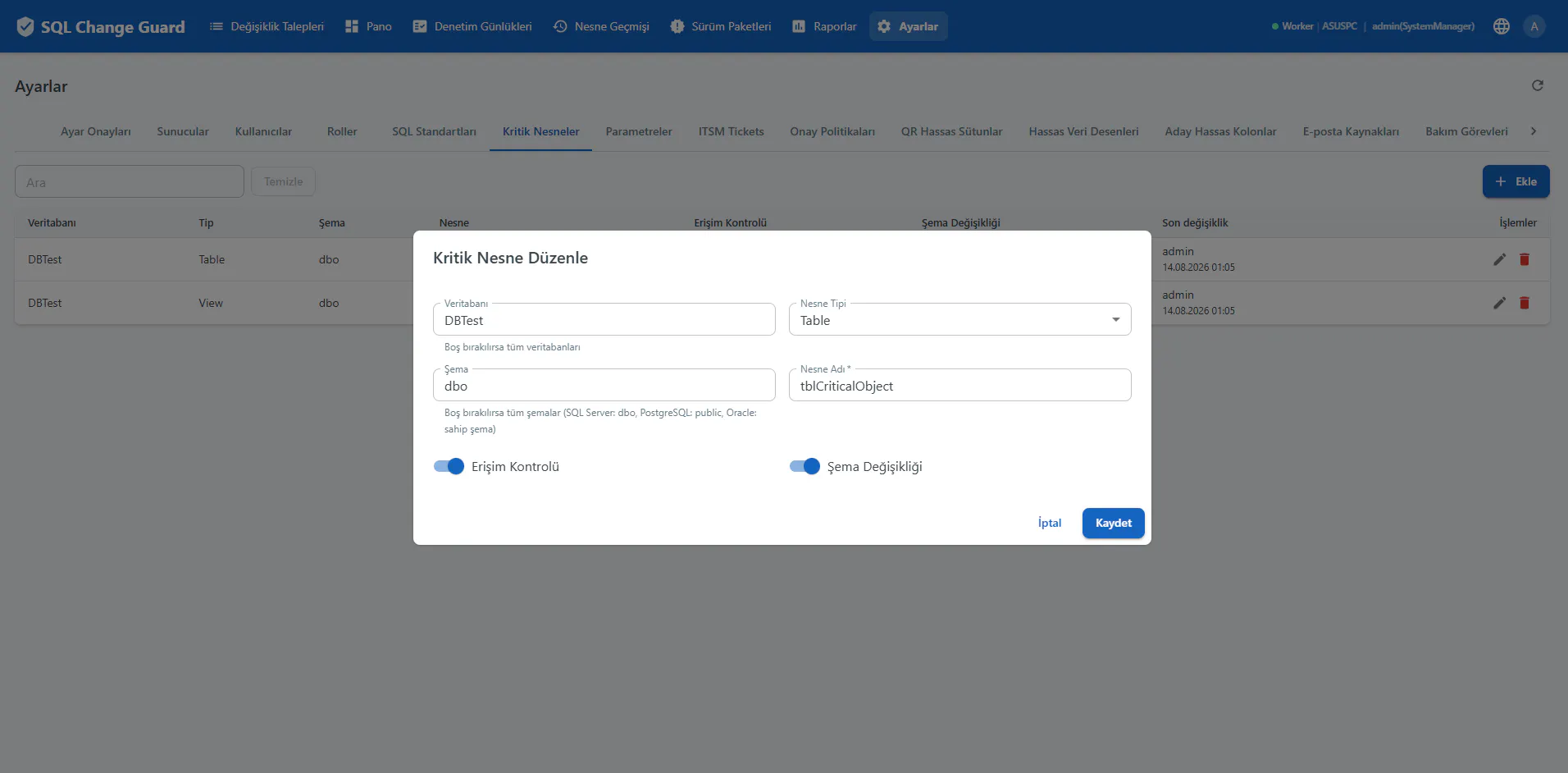Switch to Aday Hassas Kolonlar tab
Screen dimensions: 1568x773
click(x=1220, y=131)
